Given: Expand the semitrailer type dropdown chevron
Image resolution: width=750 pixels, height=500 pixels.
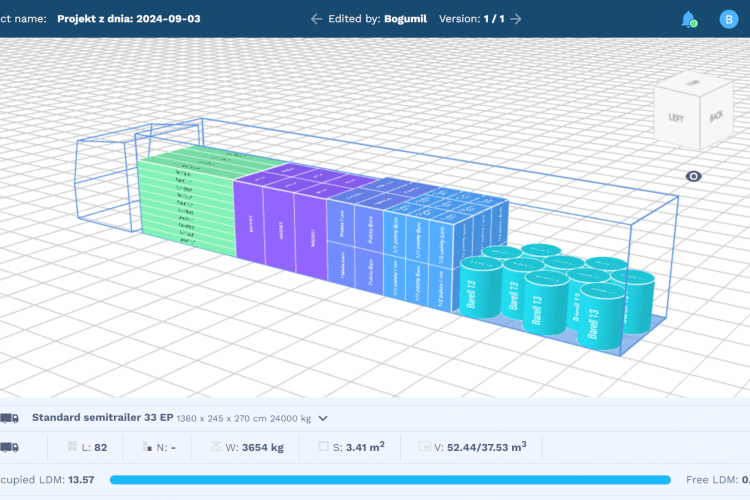Looking at the screenshot, I should point(323,418).
